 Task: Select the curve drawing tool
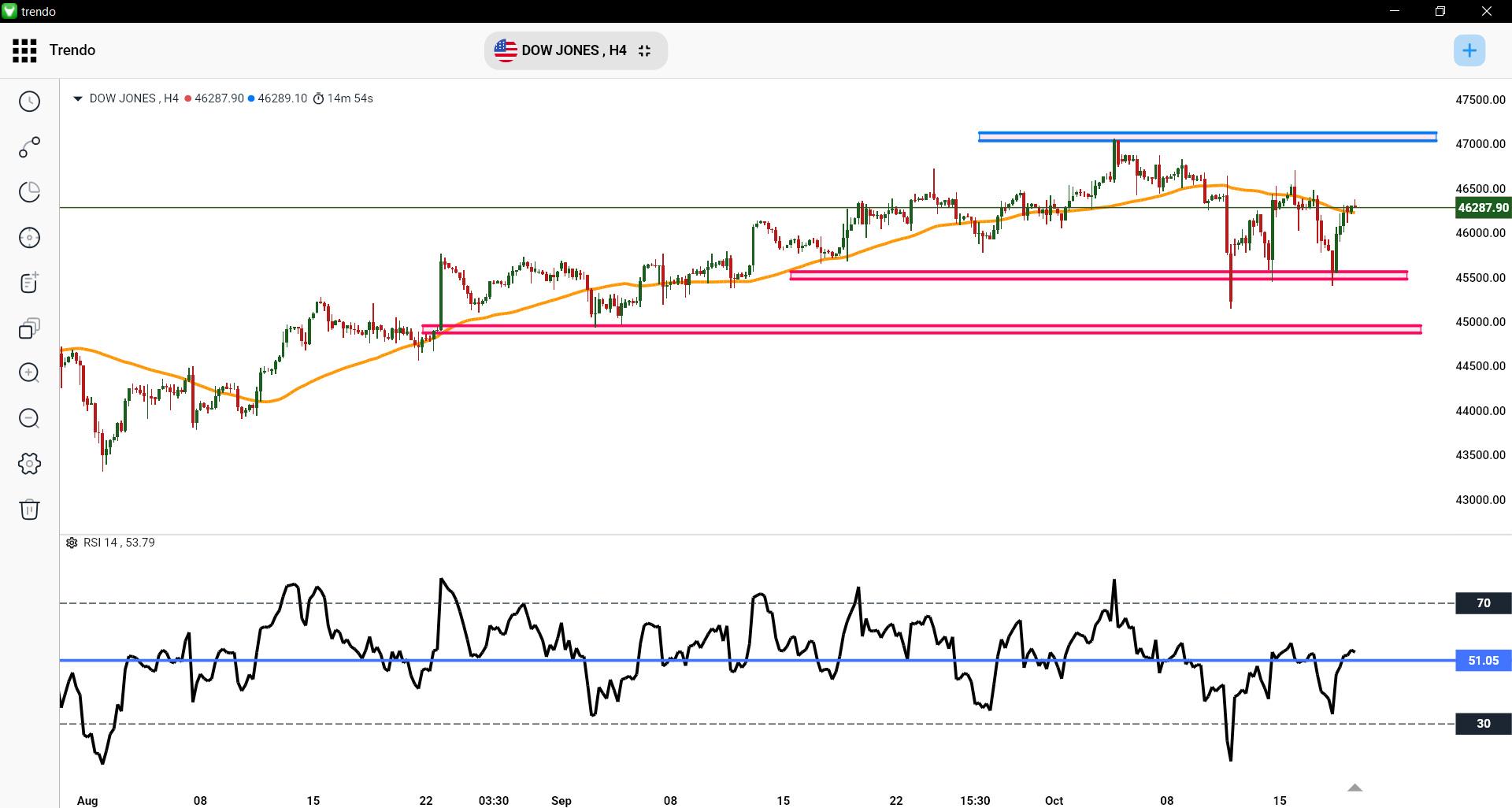pyautogui.click(x=29, y=147)
